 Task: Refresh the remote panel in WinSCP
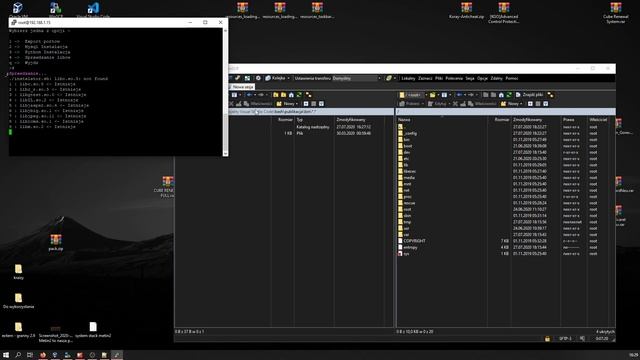pos(509,95)
